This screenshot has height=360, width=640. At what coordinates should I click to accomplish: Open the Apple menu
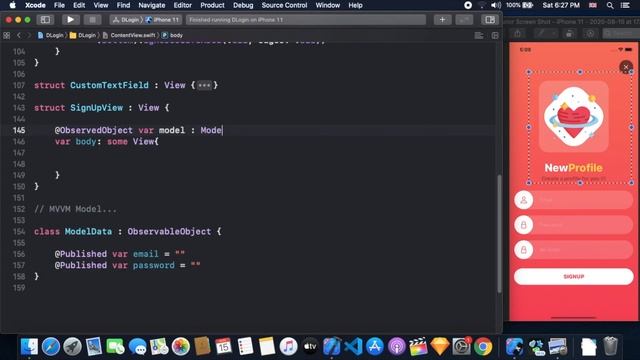click(12, 5)
